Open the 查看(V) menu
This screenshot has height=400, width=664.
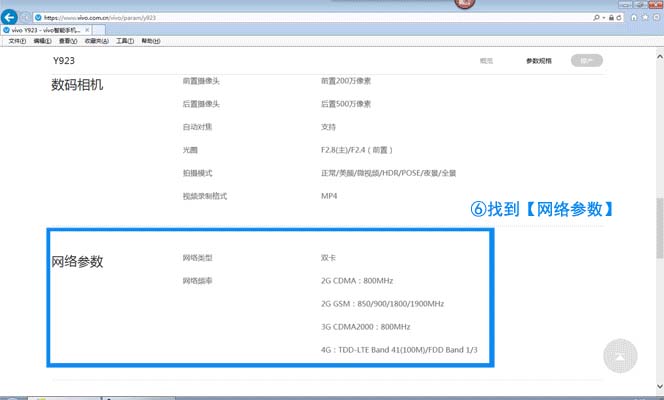coord(69,42)
